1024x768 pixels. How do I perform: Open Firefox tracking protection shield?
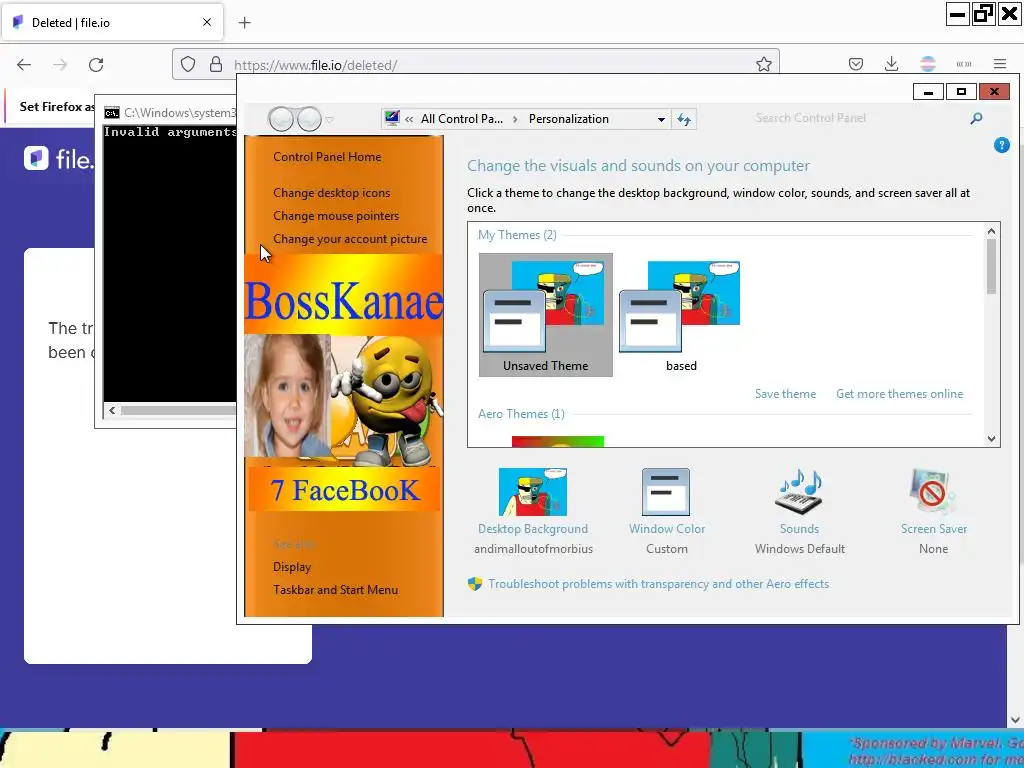(188, 64)
